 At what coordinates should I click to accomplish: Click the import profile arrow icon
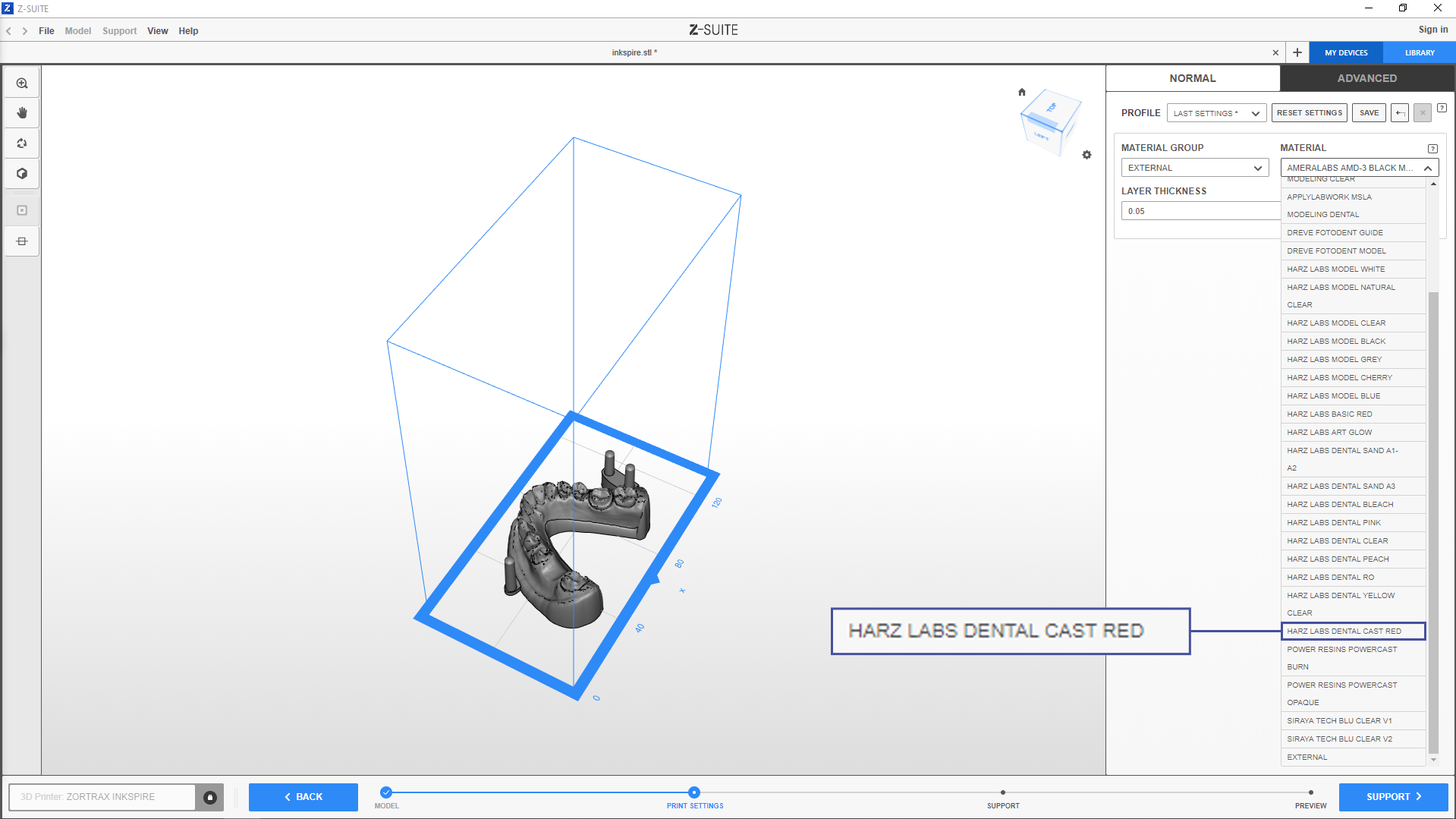[x=1400, y=113]
